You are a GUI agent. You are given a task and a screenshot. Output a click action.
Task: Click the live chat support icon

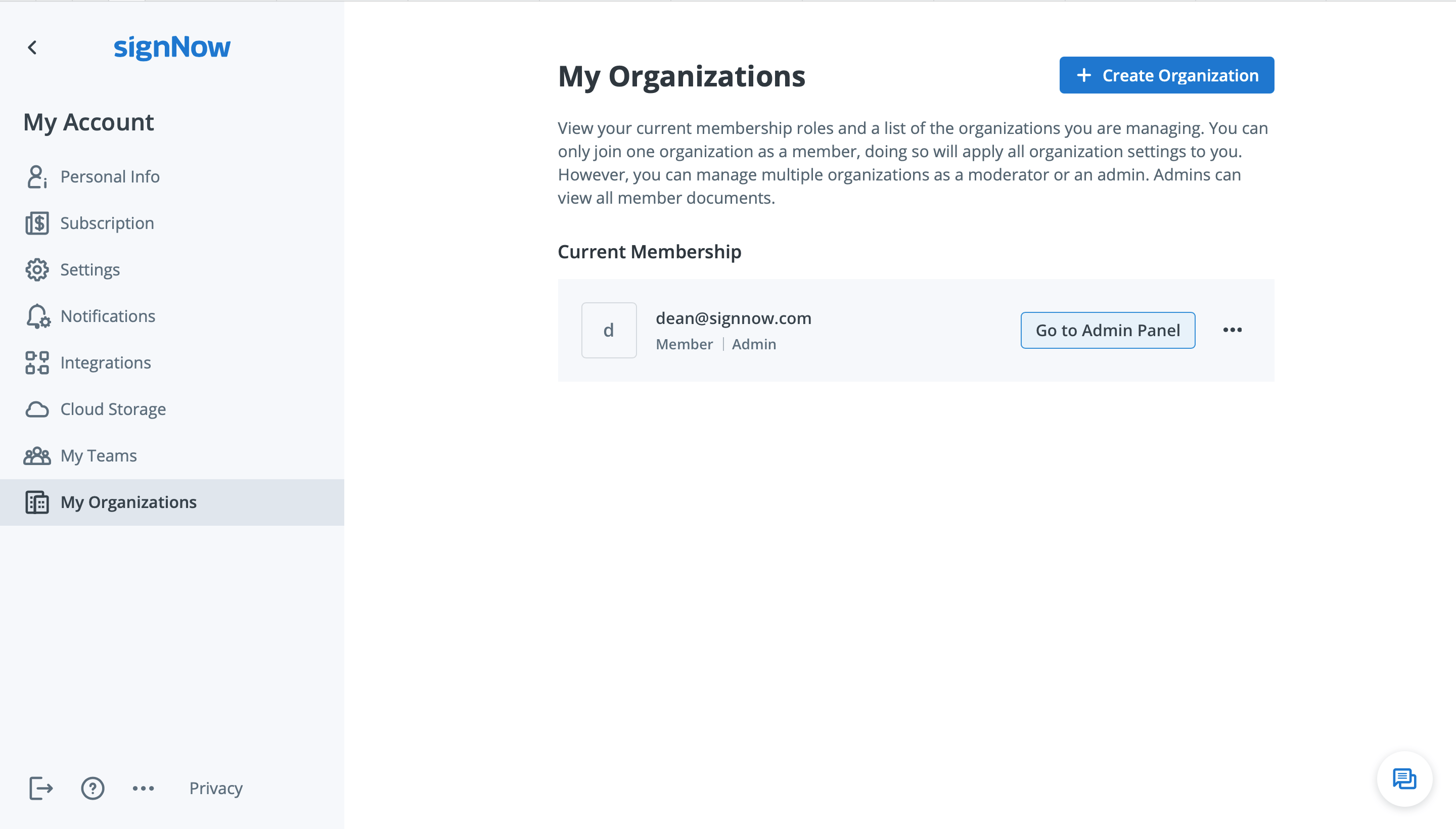(1407, 780)
